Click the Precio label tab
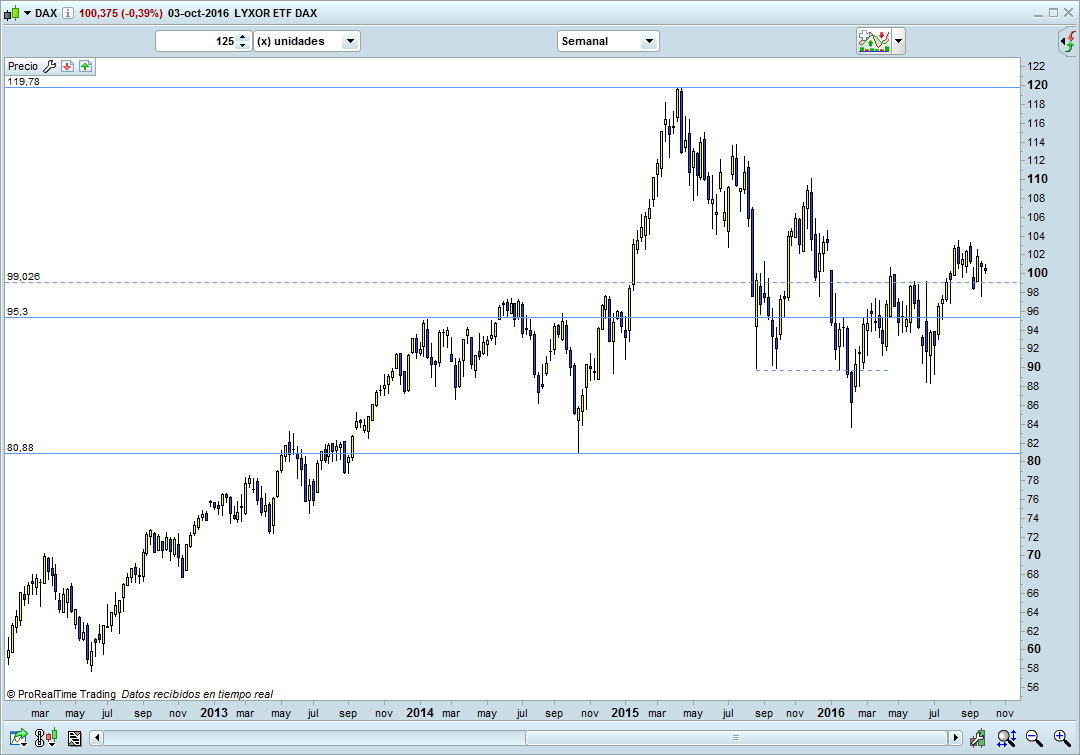This screenshot has width=1080, height=755. [22, 66]
